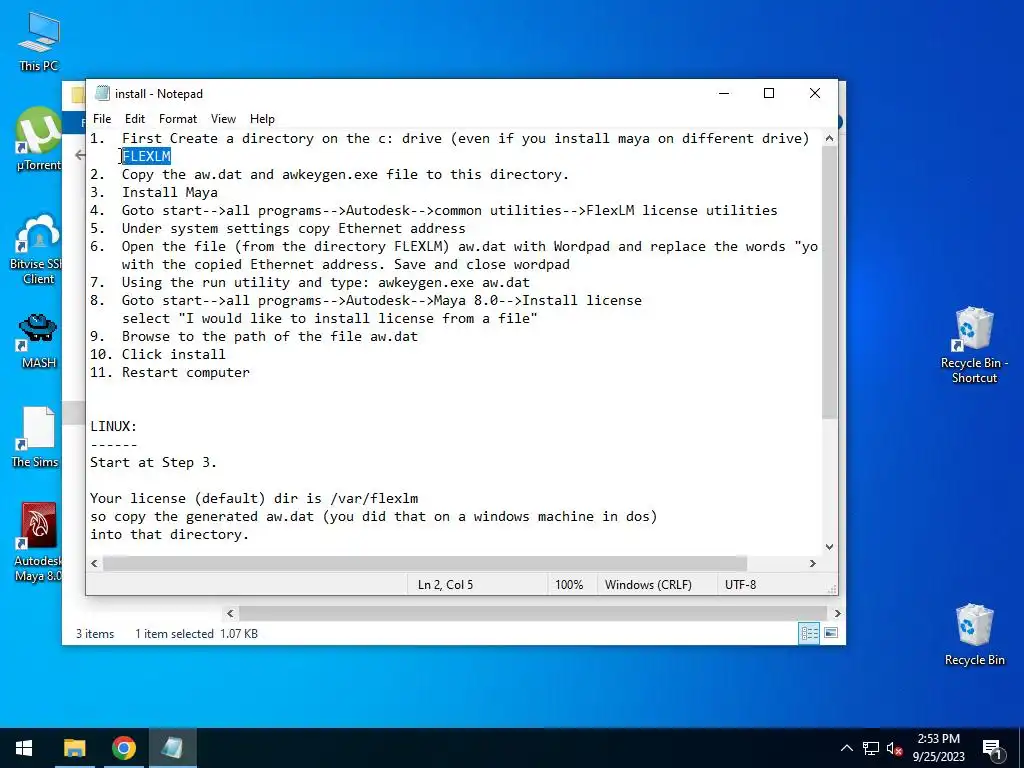Open Recycle Bin - Shortcut icon
Screen dimensions: 1024x768
click(974, 345)
